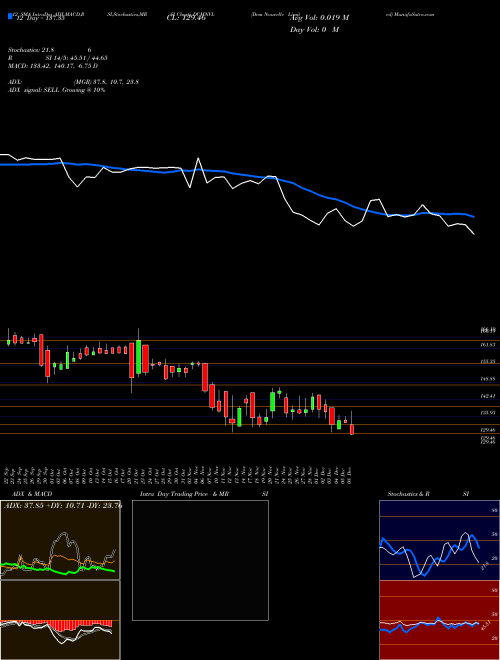Select the RSI 14/3 '45.51 / 44.65' values

click(90, 58)
